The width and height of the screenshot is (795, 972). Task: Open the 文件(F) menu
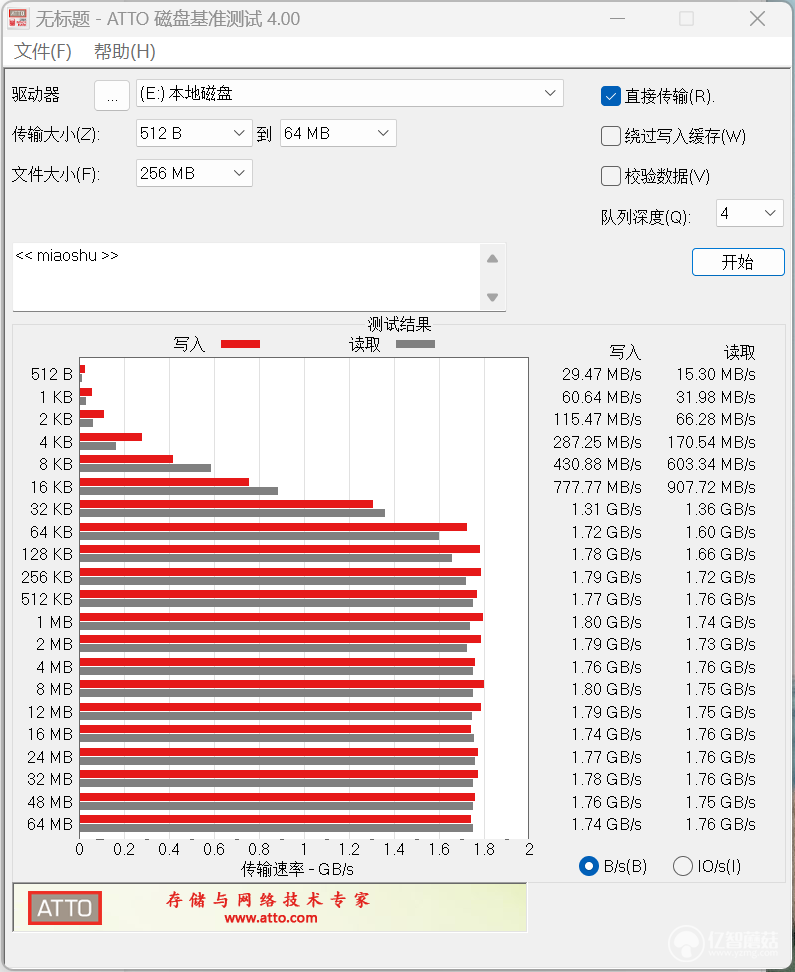(42, 51)
